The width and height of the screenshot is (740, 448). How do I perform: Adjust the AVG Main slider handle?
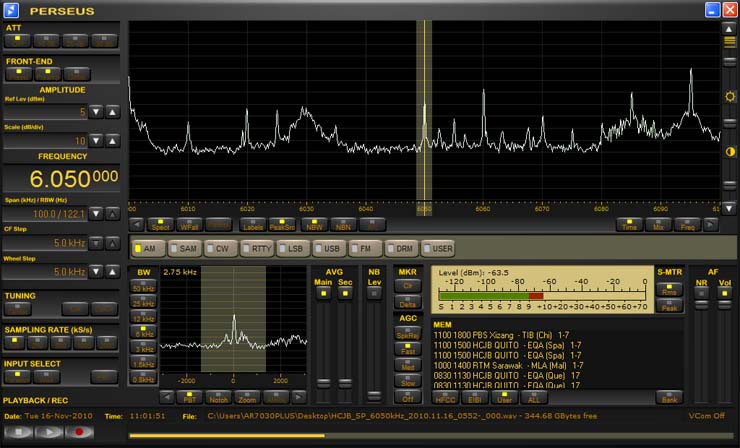tap(324, 383)
